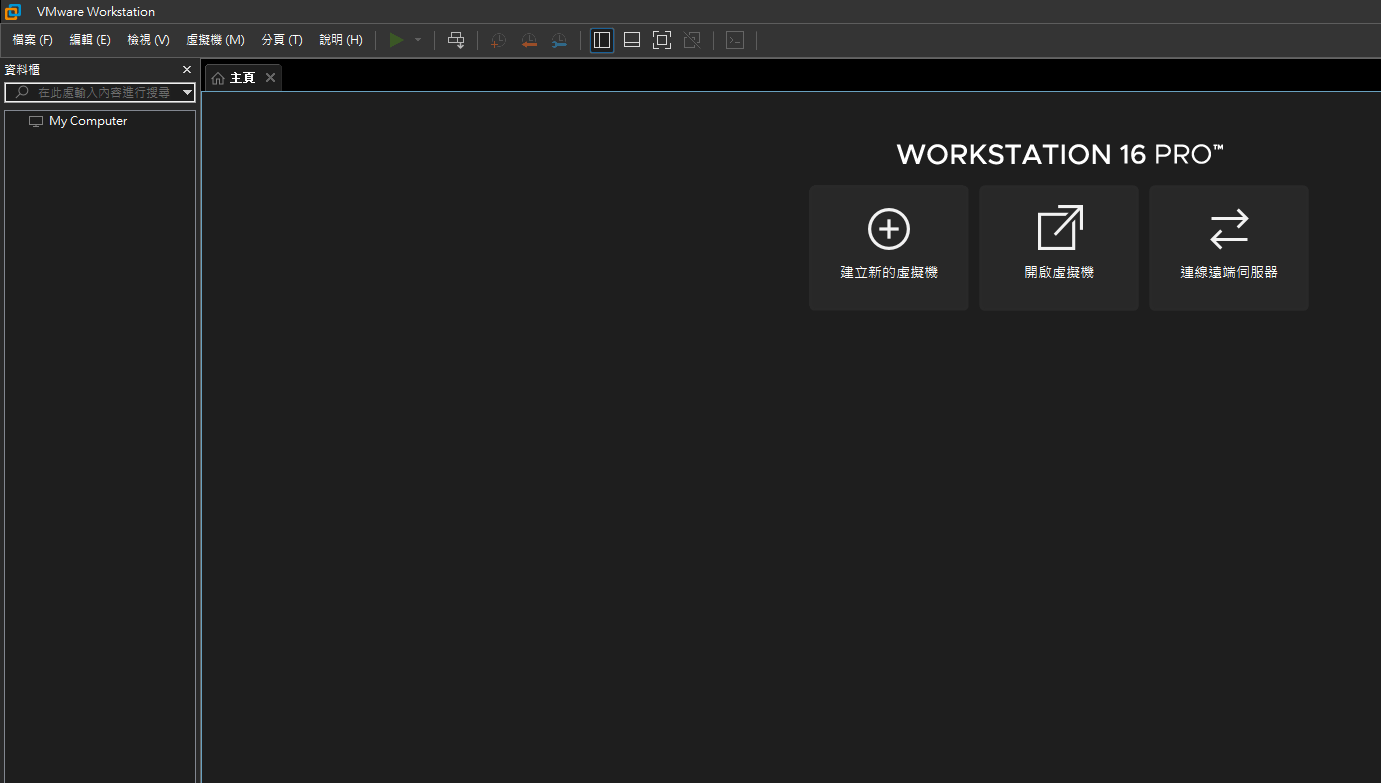Viewport: 1381px width, 783px height.
Task: Click 開啟虛擬機 tile
Action: (1058, 247)
